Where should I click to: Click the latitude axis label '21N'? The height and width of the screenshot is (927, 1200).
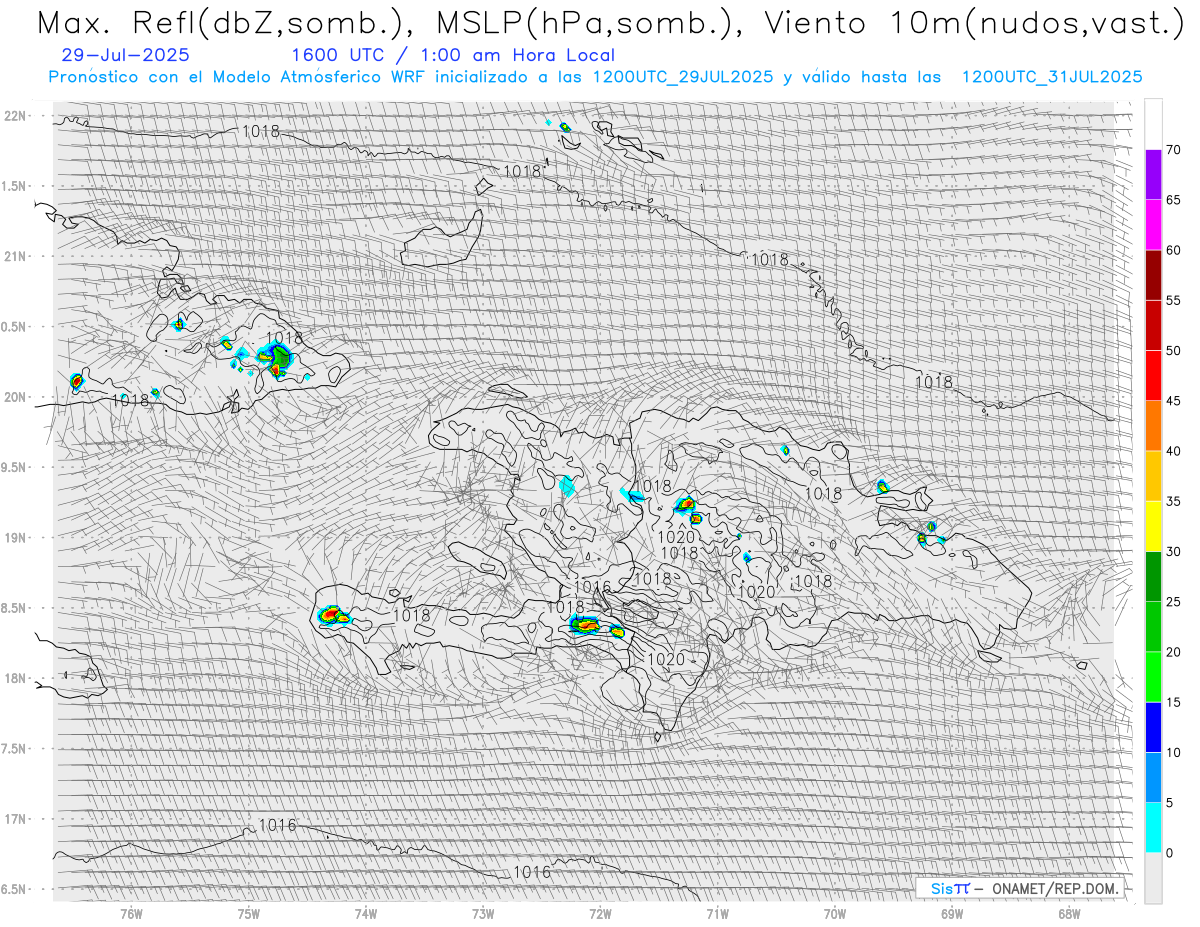click(x=16, y=256)
